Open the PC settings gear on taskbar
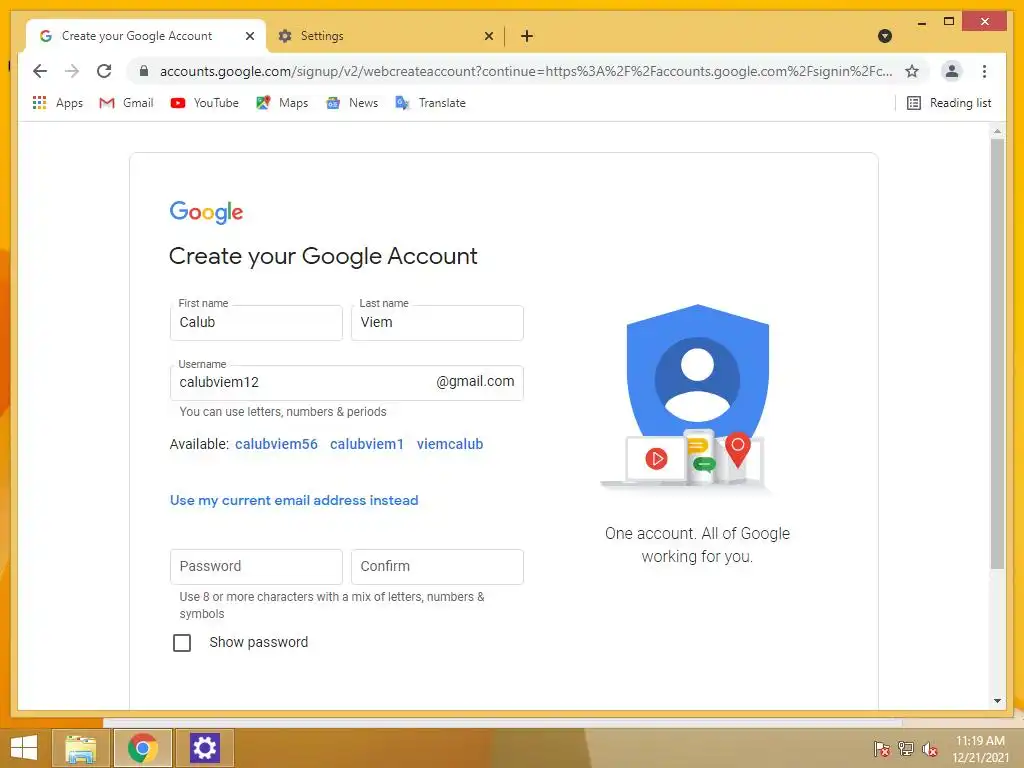1024x768 pixels. [204, 748]
